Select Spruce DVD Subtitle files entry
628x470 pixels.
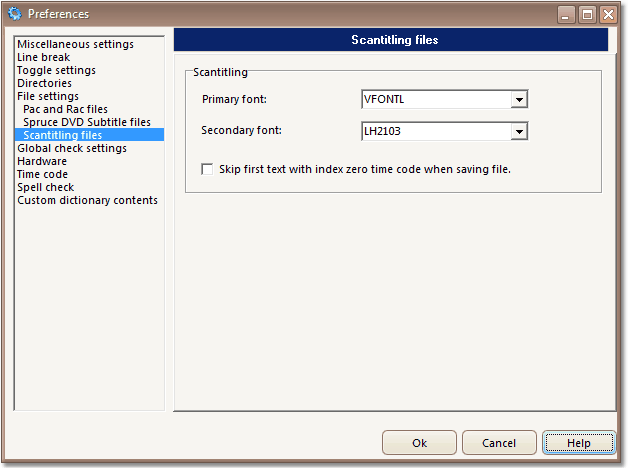coord(87,122)
